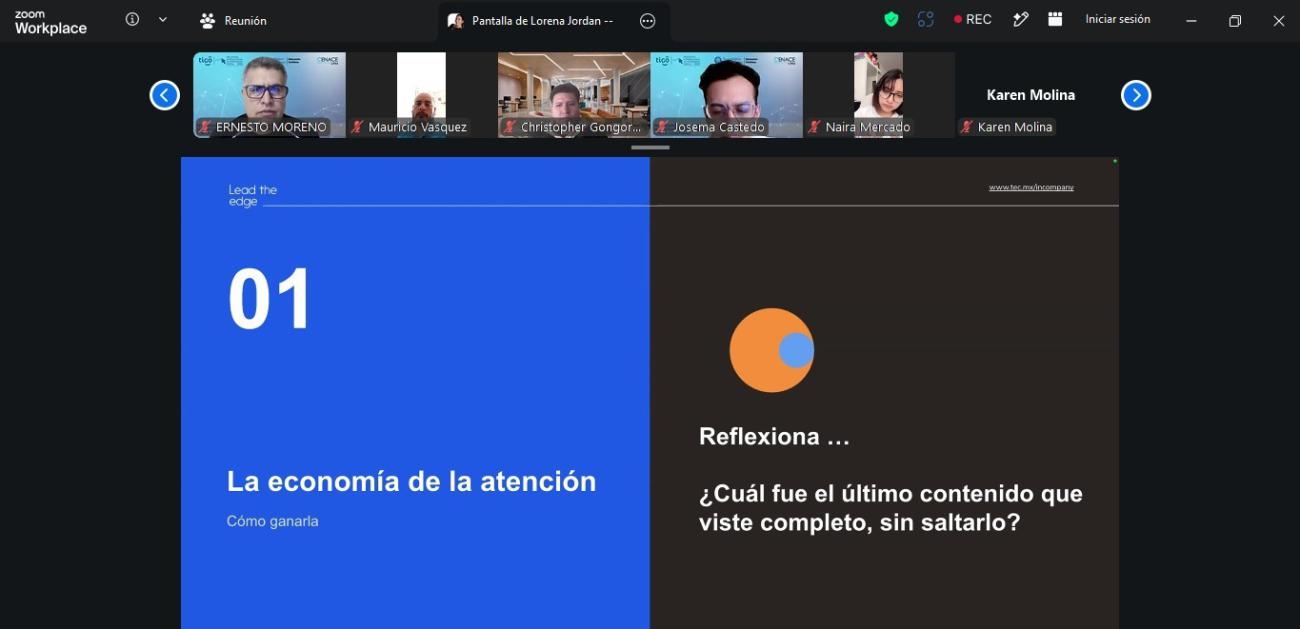
Task: Open more options for shared screen tab
Action: [x=647, y=20]
